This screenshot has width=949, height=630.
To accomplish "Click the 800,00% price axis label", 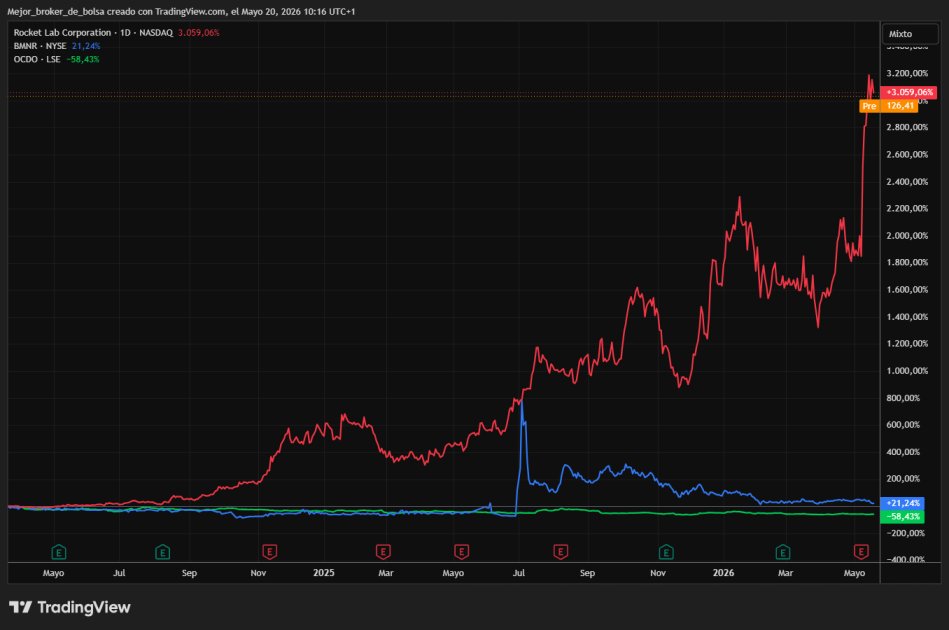I will (903, 398).
